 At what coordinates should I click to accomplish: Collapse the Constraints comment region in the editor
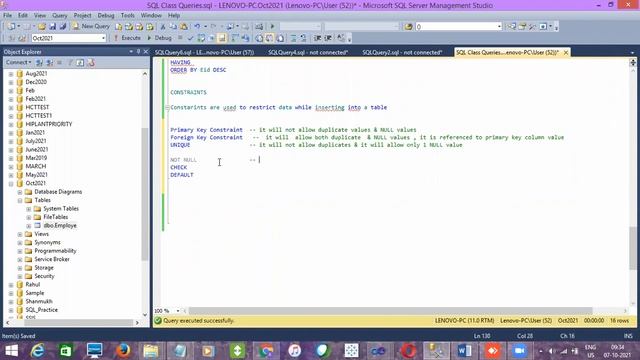(167, 107)
